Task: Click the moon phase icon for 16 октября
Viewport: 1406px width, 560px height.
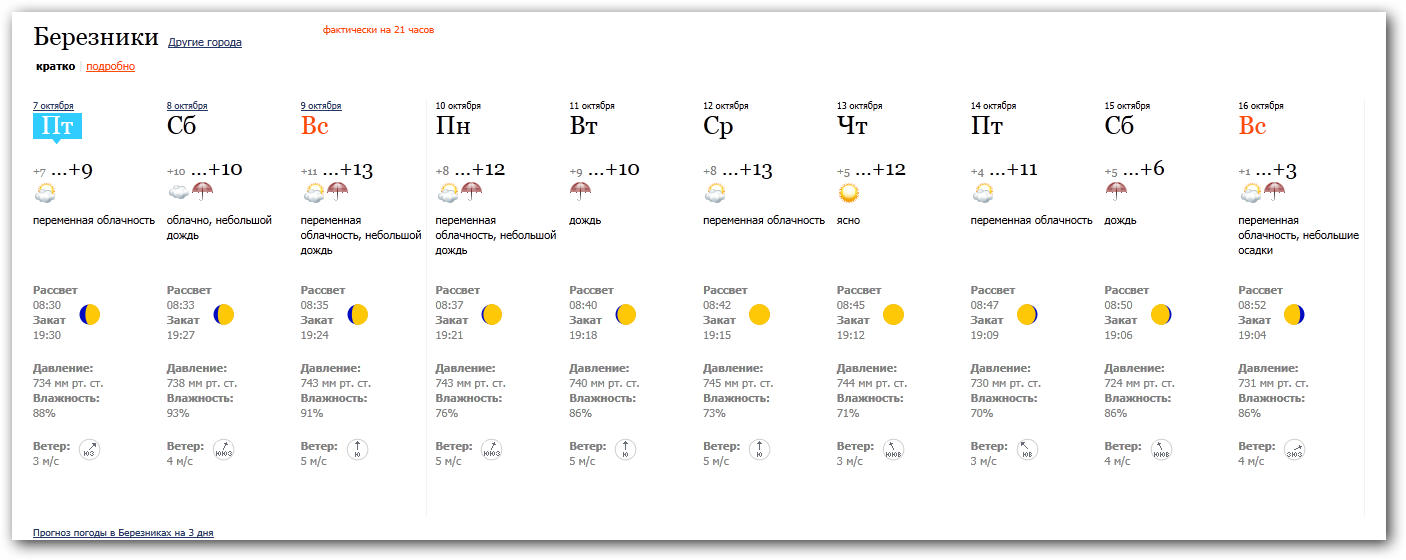Action: coord(1294,315)
